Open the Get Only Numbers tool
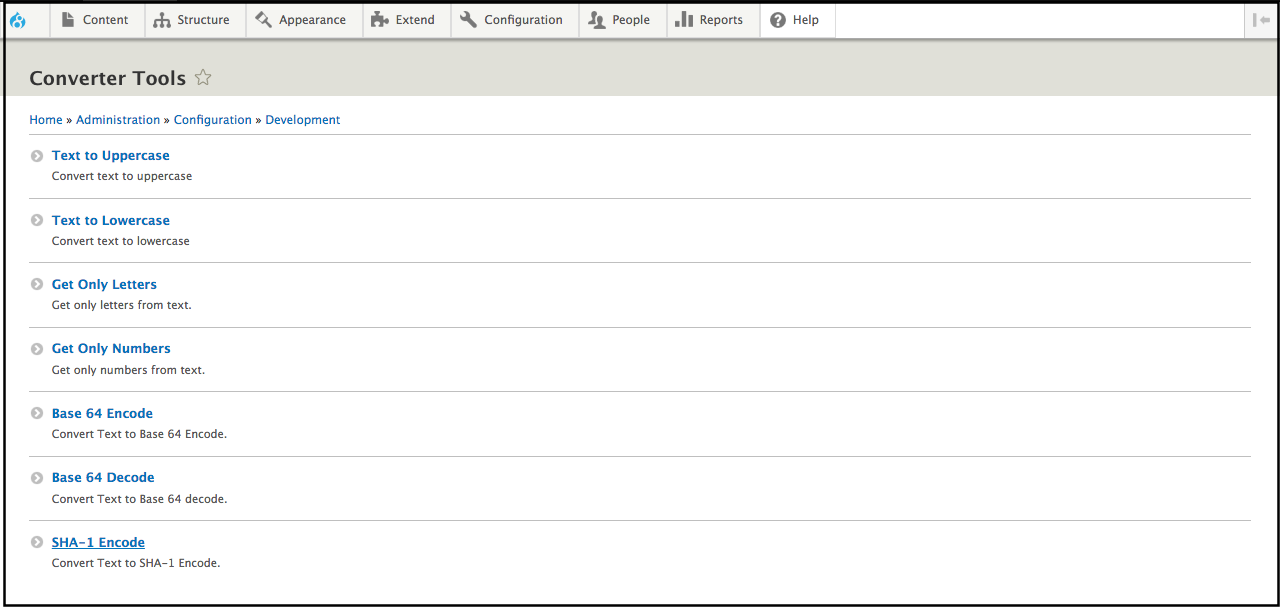This screenshot has height=607, width=1280. pos(111,349)
